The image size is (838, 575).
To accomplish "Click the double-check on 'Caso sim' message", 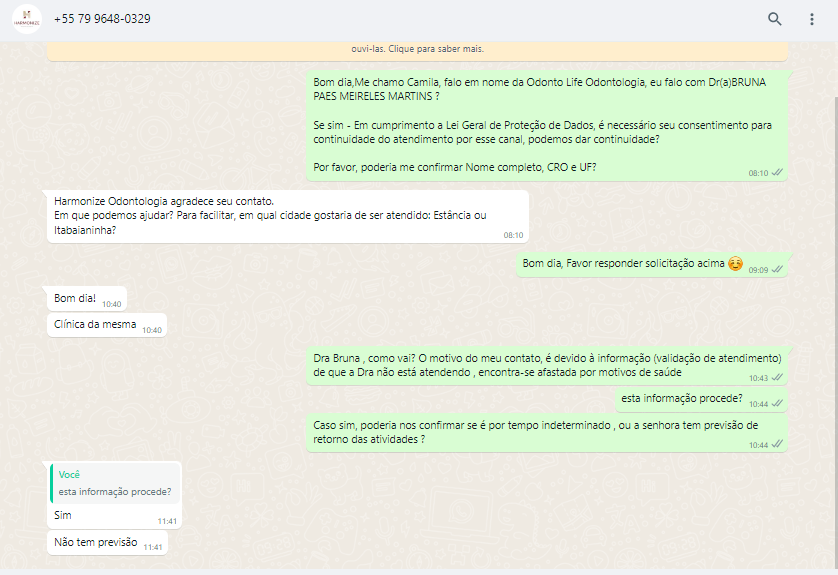I will (x=778, y=444).
